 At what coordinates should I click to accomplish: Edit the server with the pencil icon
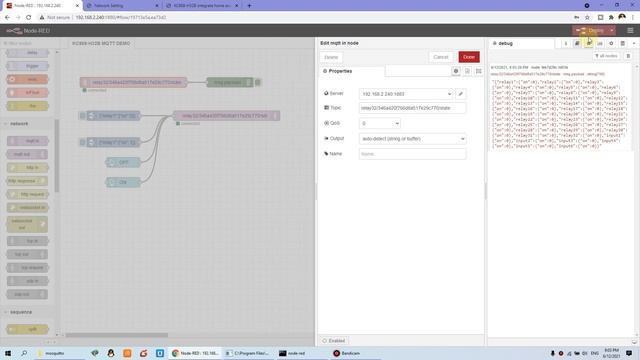coord(461,94)
